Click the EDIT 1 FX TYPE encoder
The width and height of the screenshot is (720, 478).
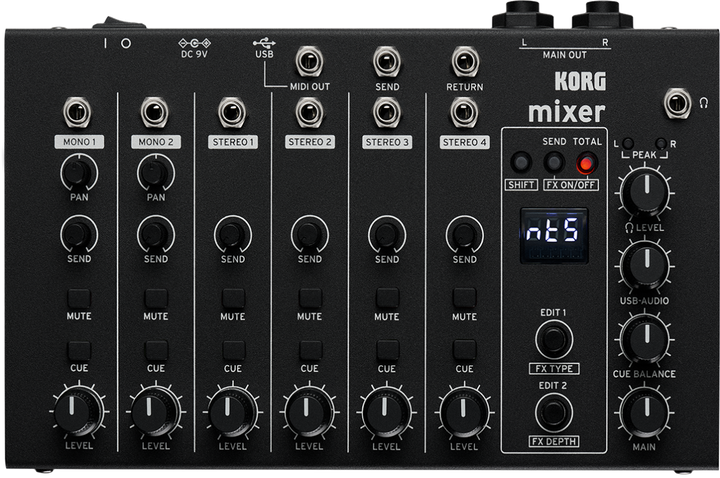(x=554, y=339)
